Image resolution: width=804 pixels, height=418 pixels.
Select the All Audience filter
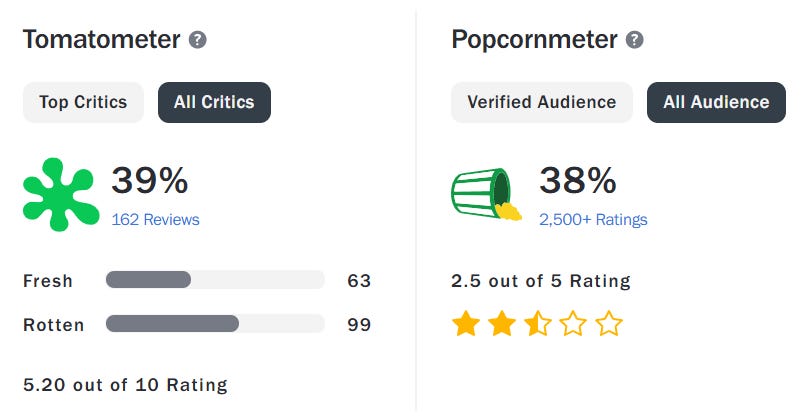point(716,102)
